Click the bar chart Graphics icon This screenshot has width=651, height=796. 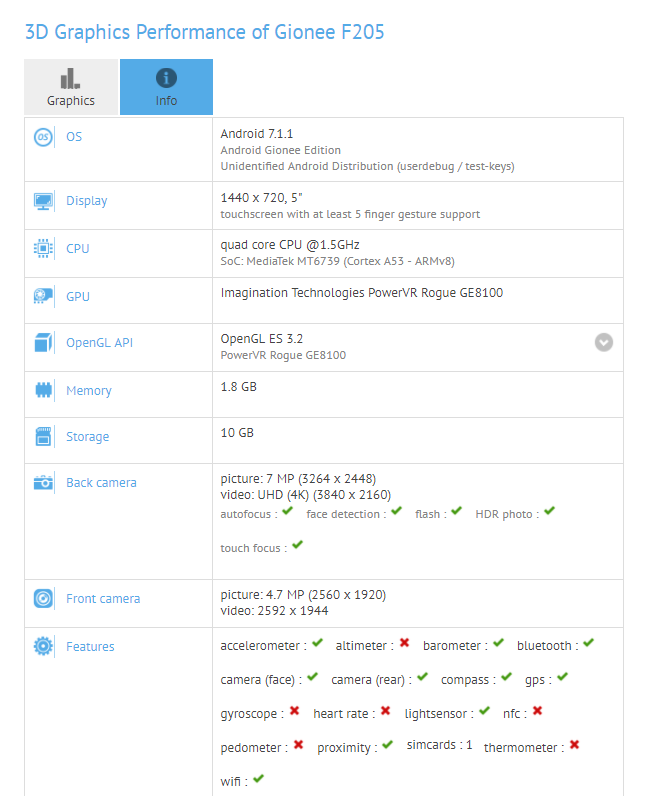pos(70,79)
